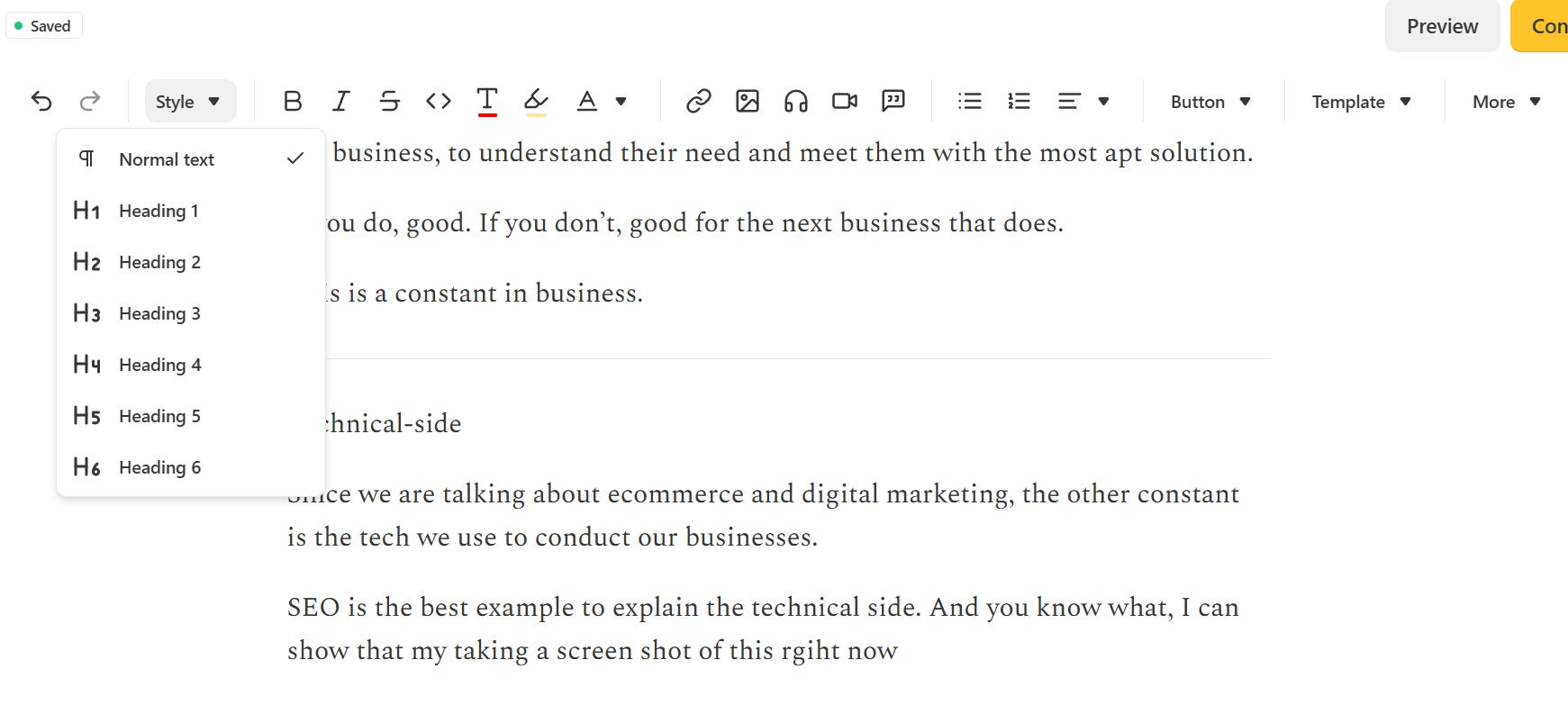Place cursor in 'is the tech we use' line
This screenshot has width=1568, height=705.
click(x=552, y=538)
